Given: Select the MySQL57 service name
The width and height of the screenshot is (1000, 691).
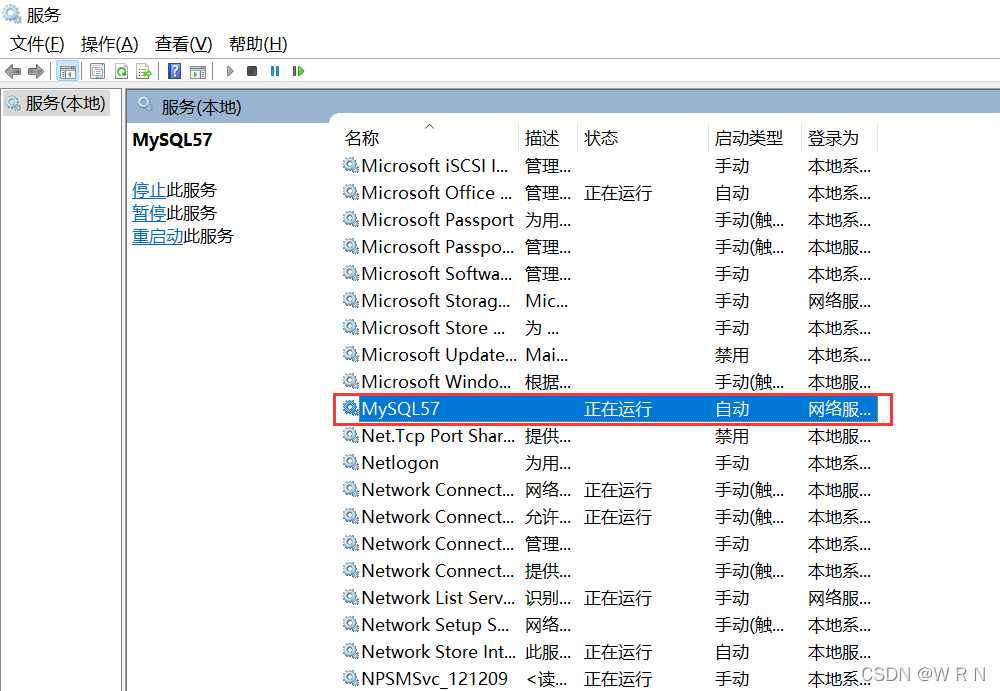Looking at the screenshot, I should coord(401,409).
